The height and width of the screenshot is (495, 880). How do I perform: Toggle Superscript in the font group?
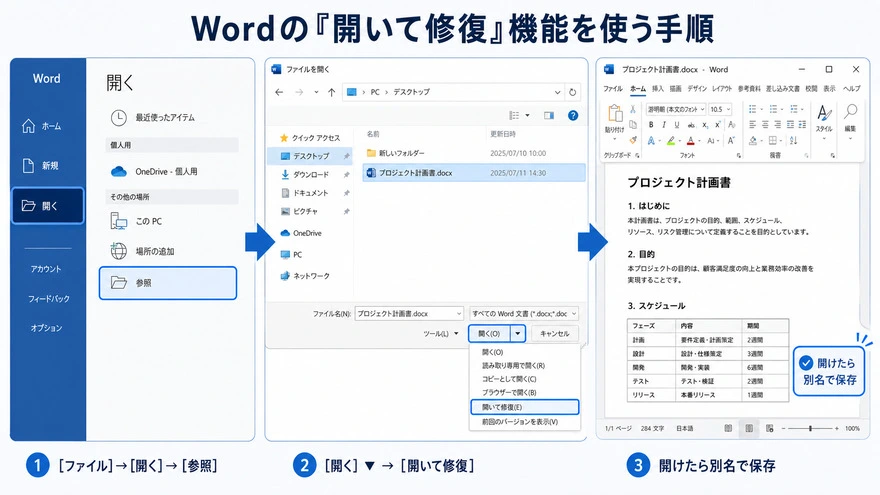click(x=717, y=125)
